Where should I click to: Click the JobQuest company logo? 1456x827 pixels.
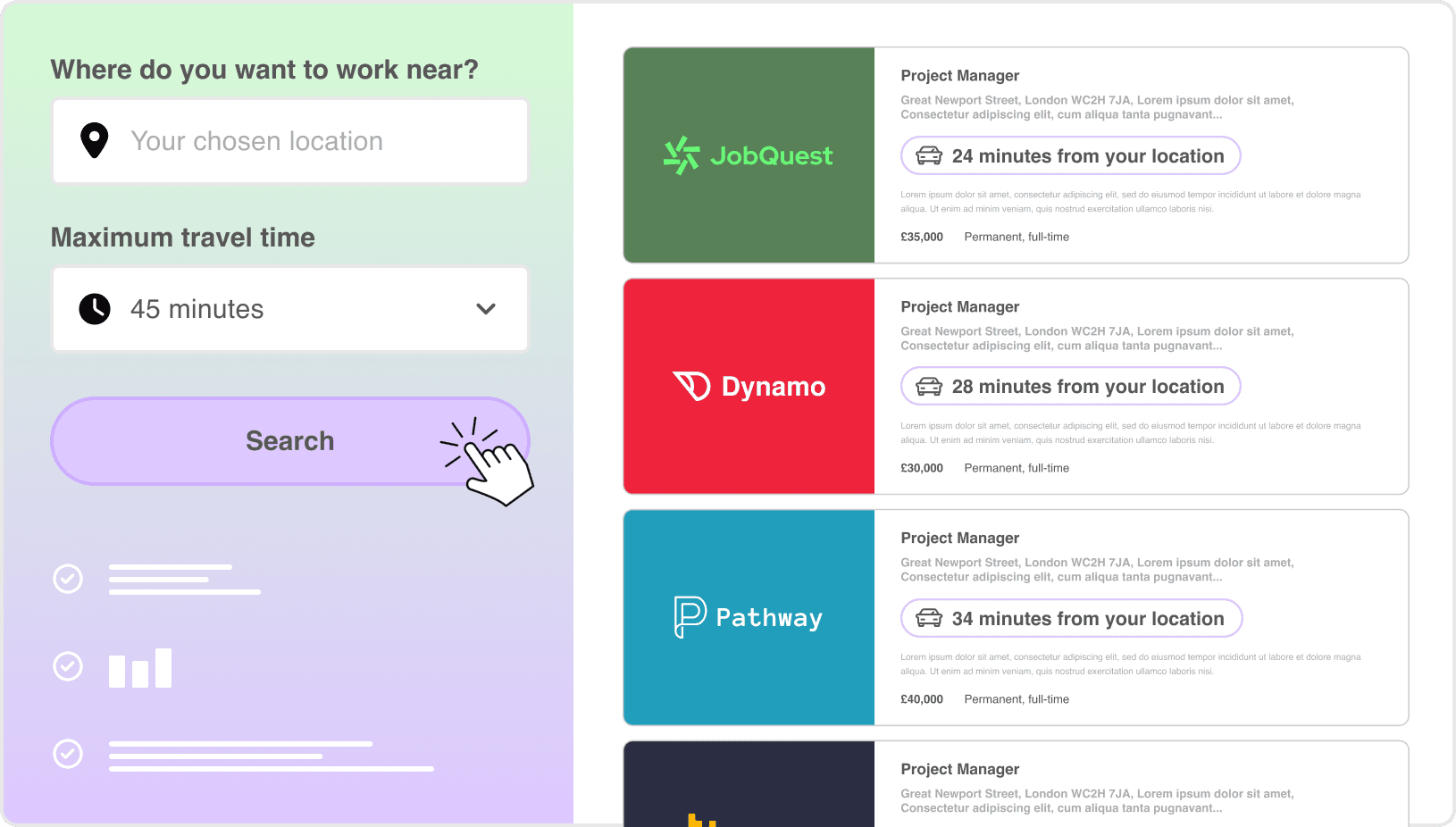click(x=748, y=155)
